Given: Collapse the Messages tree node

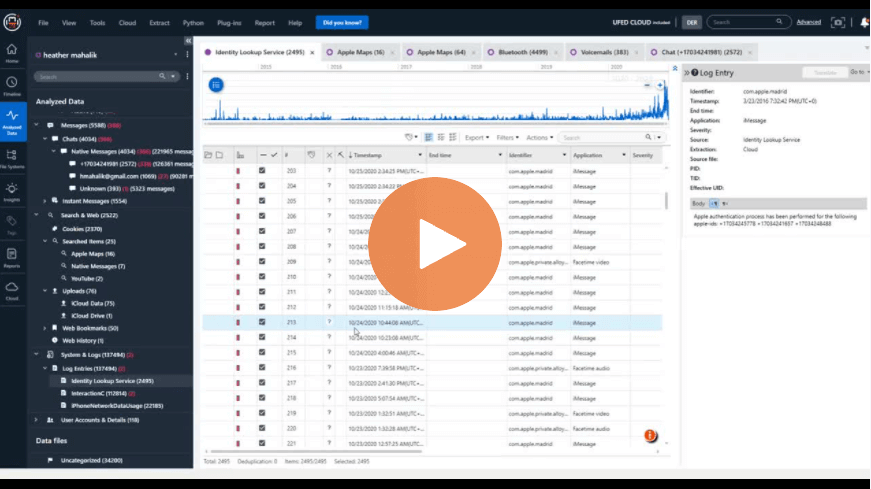Looking at the screenshot, I should click(37, 125).
